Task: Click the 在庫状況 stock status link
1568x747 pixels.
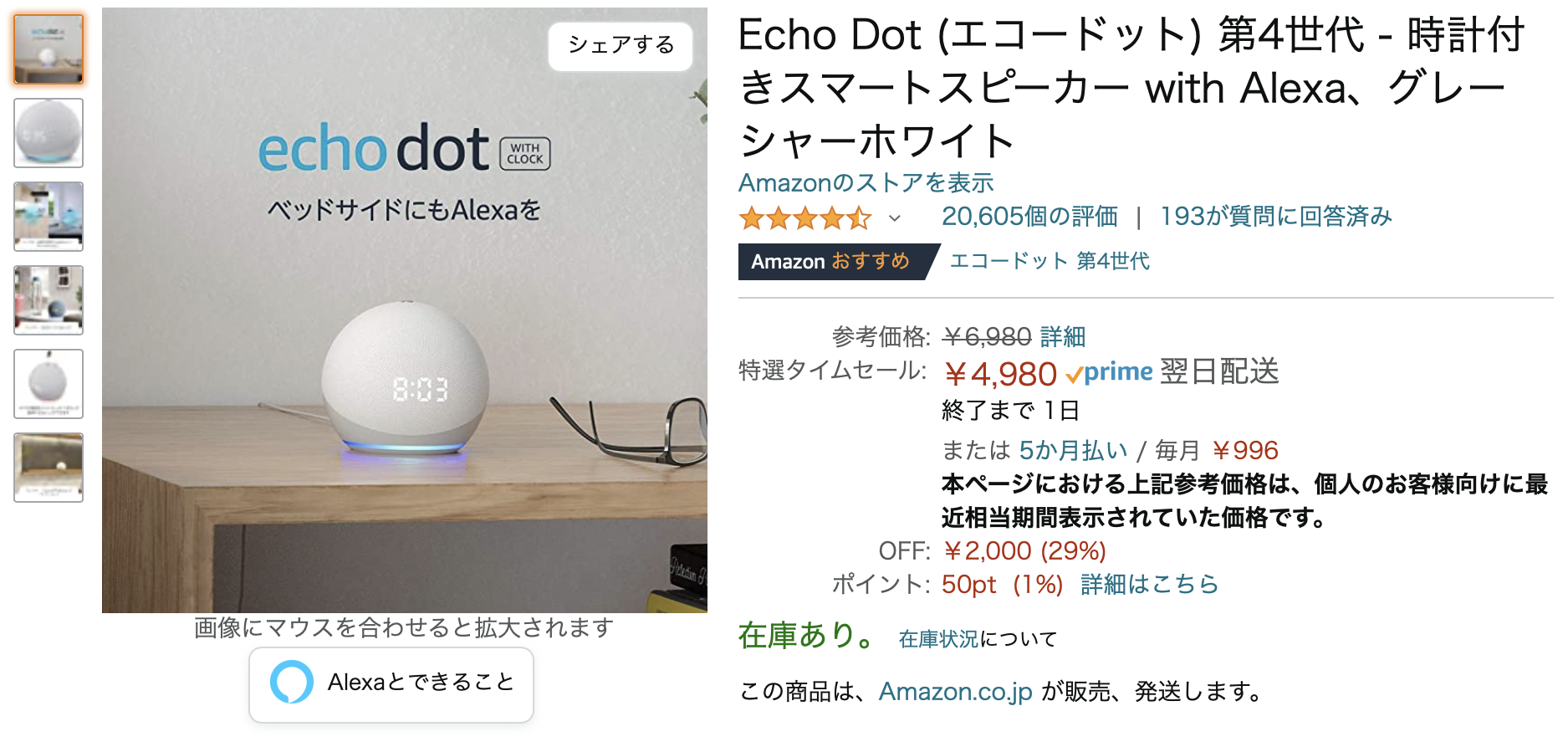Action: [937, 640]
